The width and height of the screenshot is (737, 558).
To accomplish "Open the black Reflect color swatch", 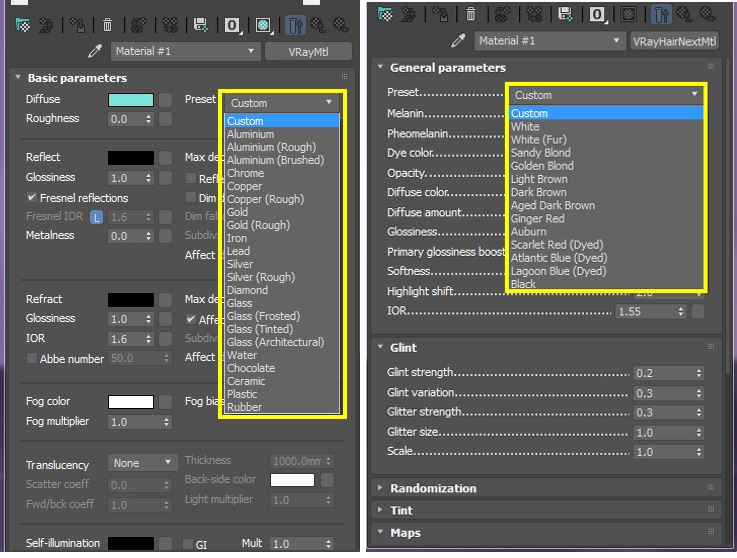I will click(x=131, y=158).
